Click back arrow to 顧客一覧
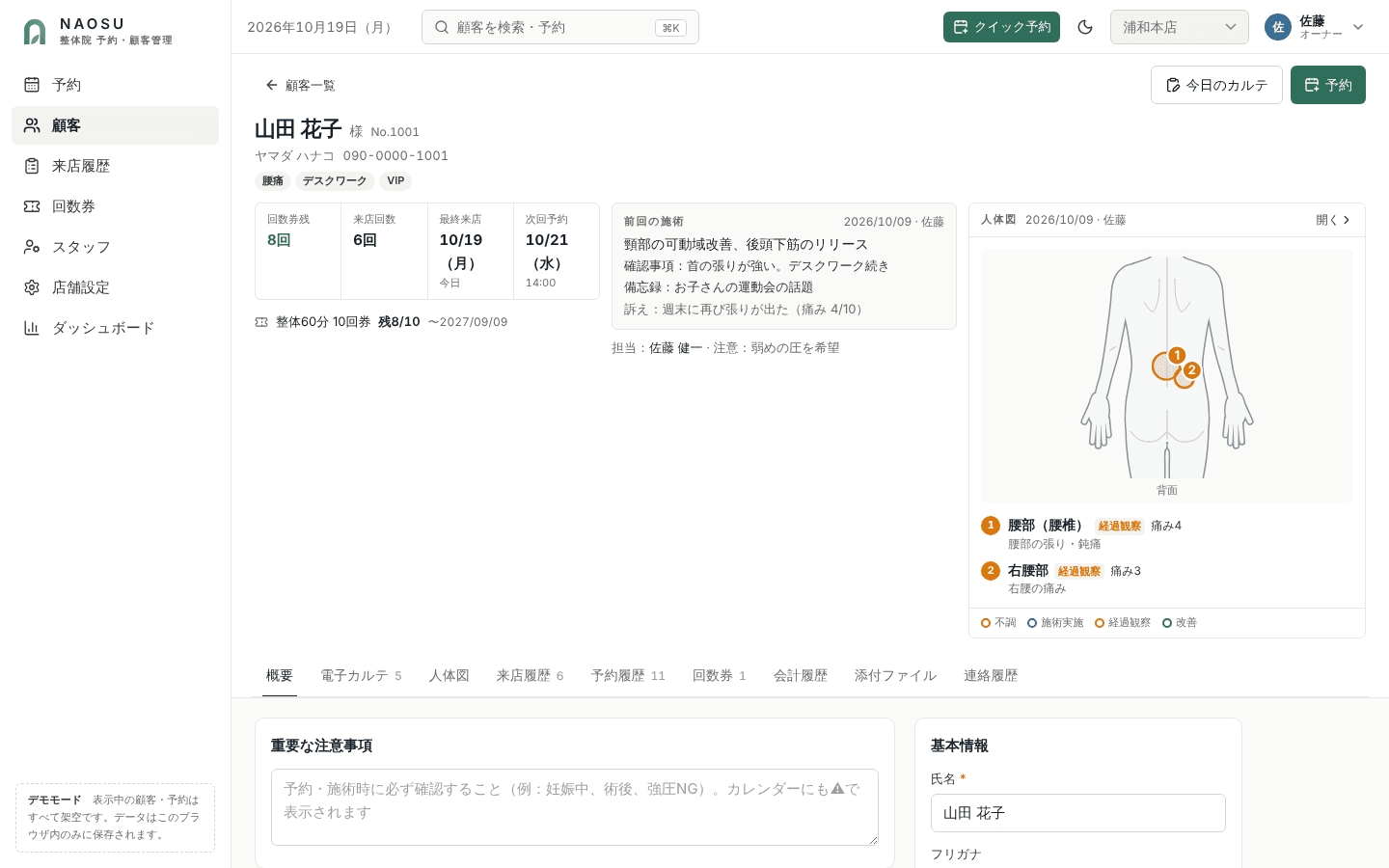The width and height of the screenshot is (1389, 868). pos(271,85)
